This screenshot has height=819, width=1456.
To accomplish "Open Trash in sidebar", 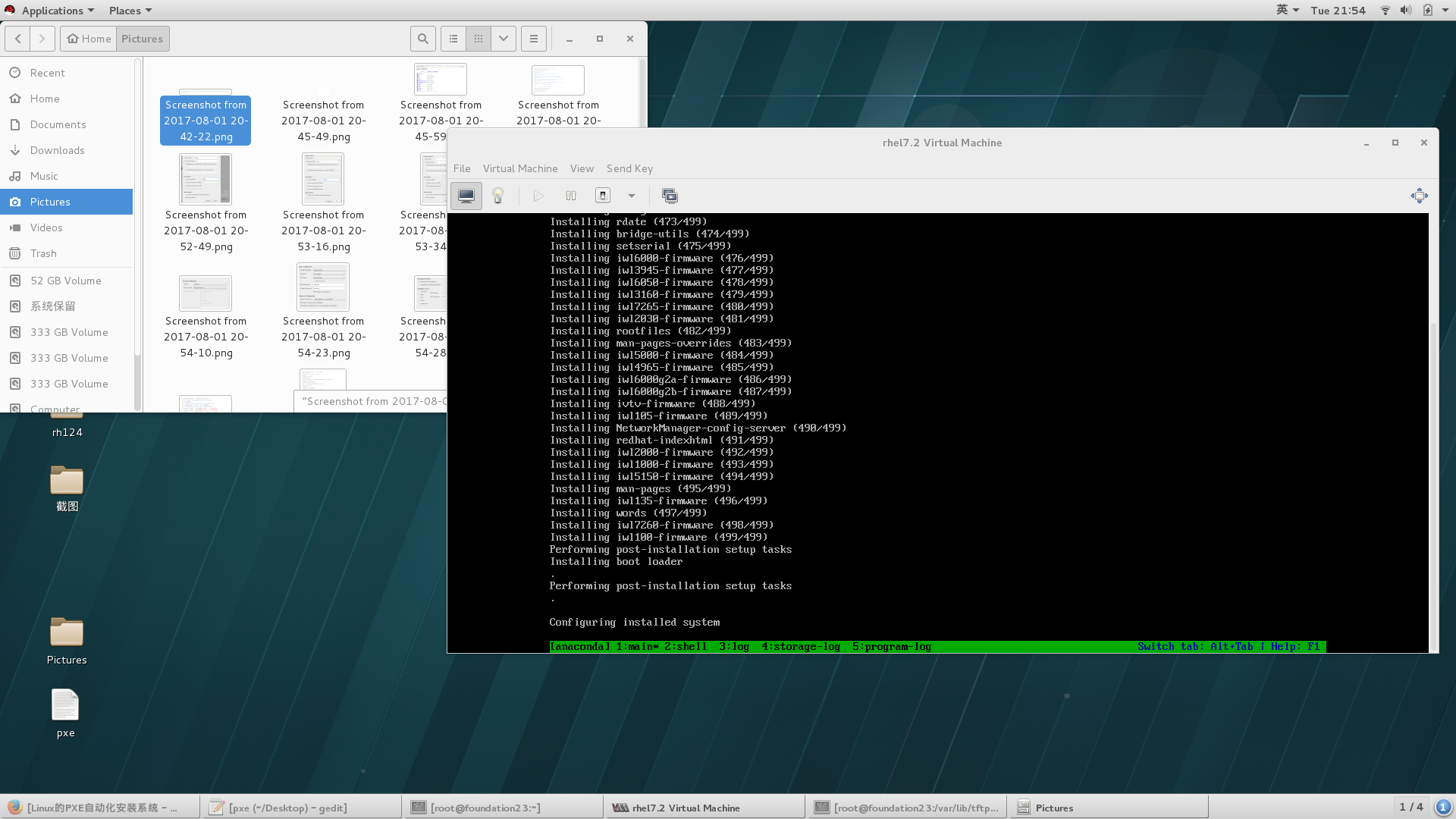I will pos(67,253).
